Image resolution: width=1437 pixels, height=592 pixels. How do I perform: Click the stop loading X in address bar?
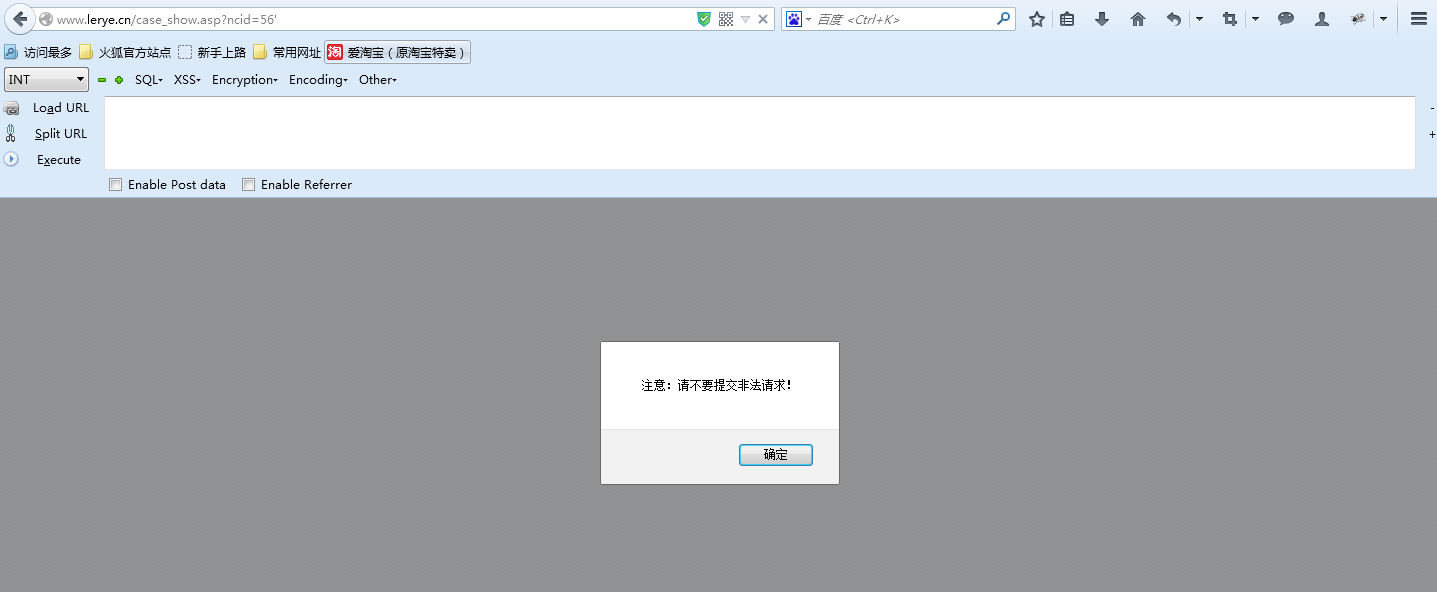coord(763,19)
